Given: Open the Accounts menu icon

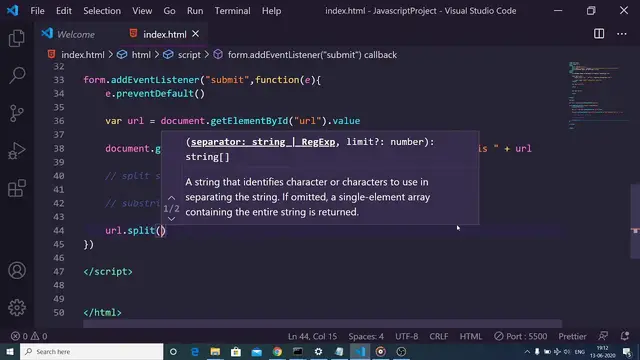Looking at the screenshot, I should click(17, 271).
